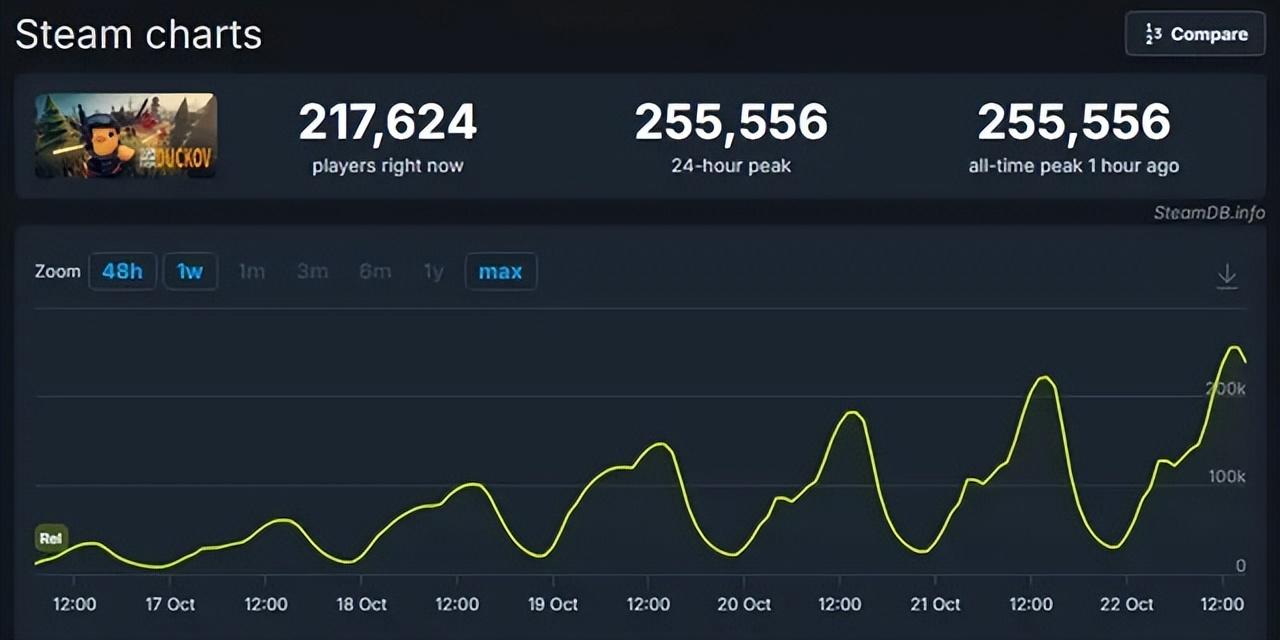Click the 217,624 players right now figure

388,123
